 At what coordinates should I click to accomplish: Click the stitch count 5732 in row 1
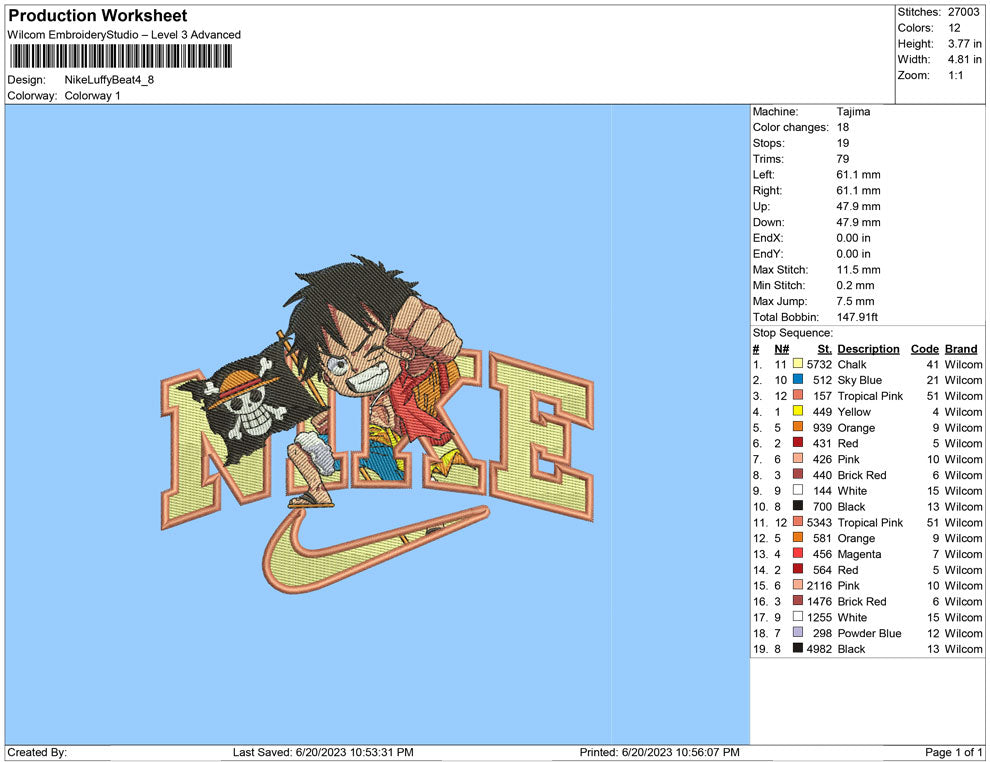[819, 364]
